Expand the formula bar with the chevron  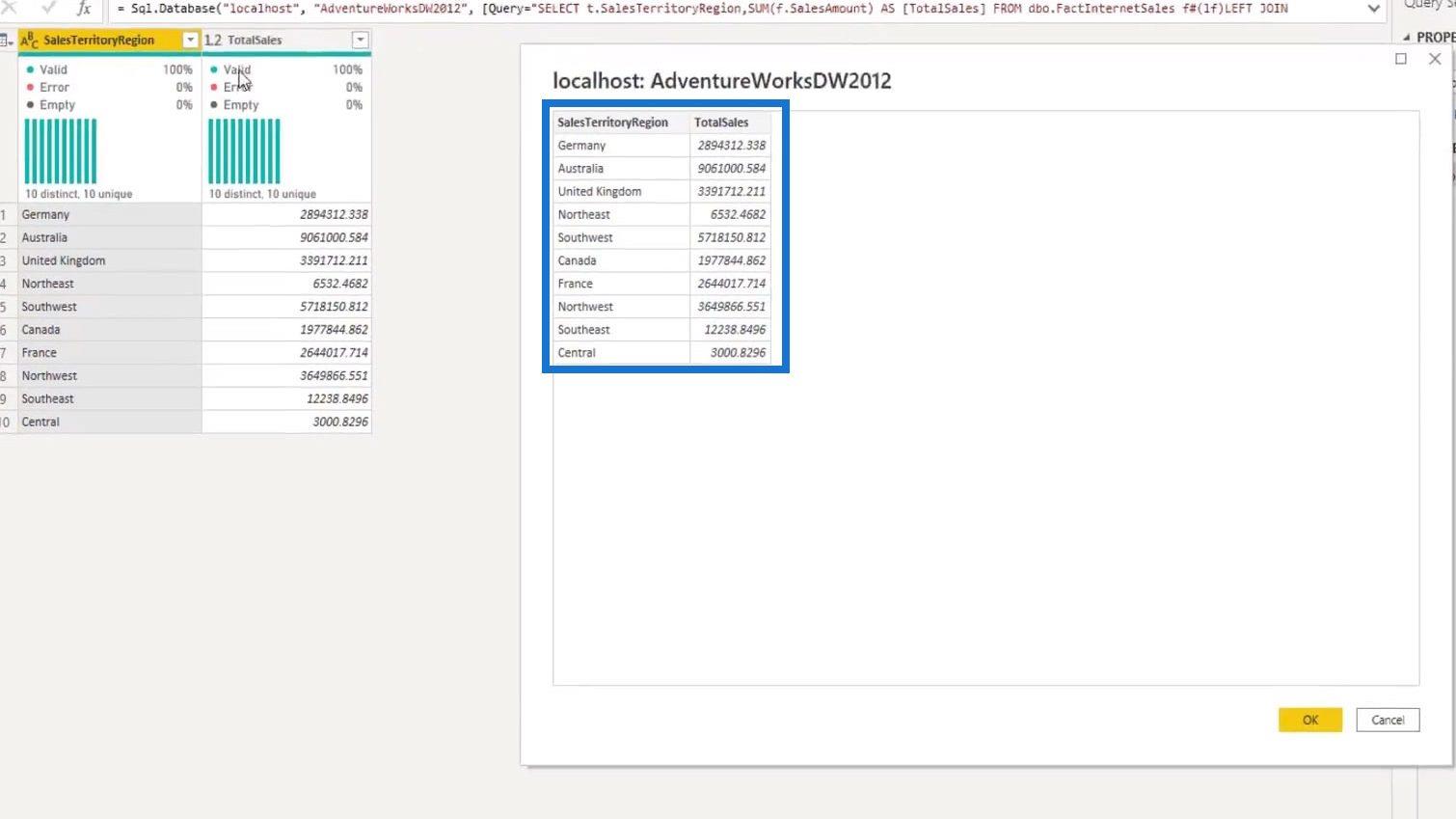1373,8
